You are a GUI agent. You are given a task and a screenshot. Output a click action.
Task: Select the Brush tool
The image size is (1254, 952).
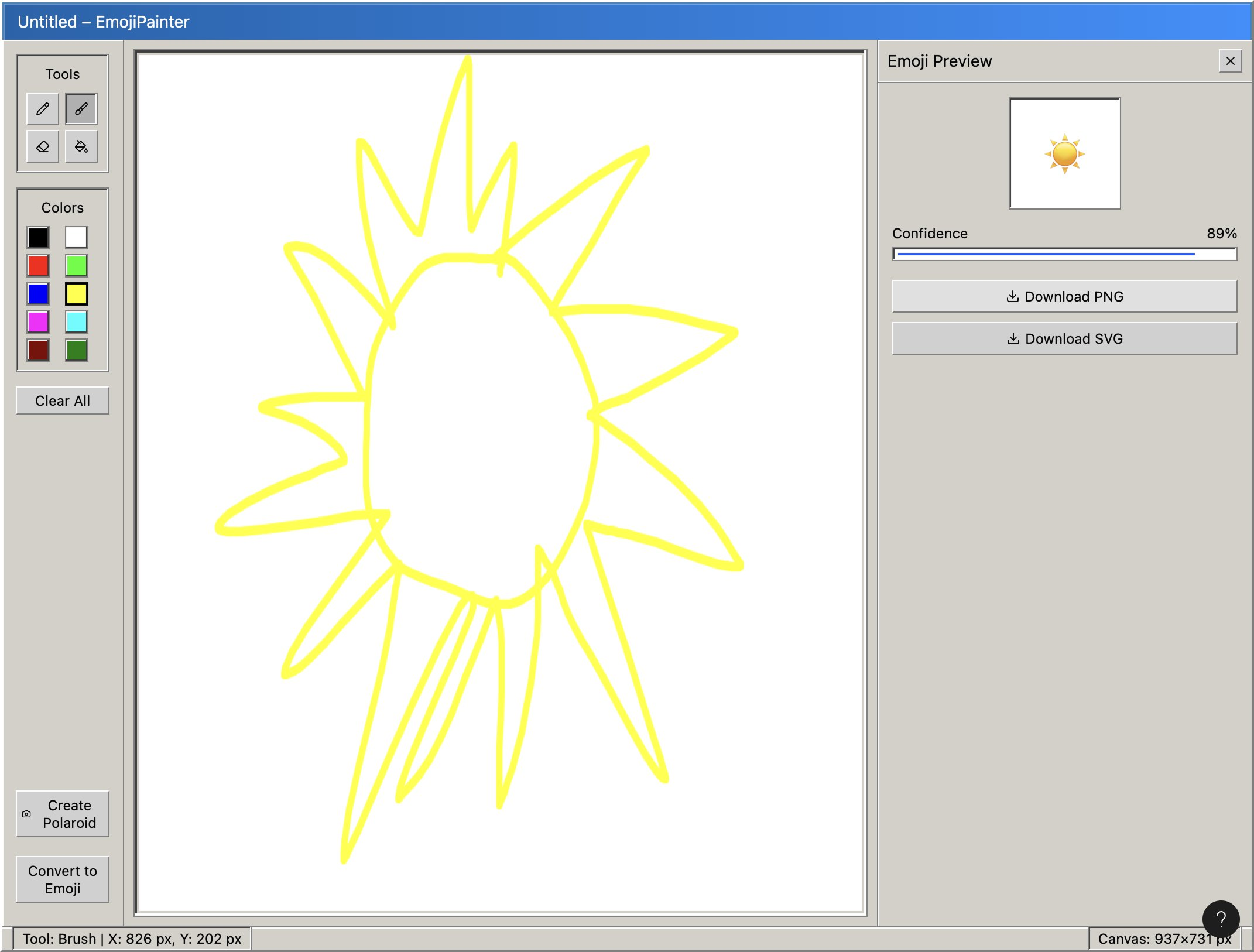point(80,109)
